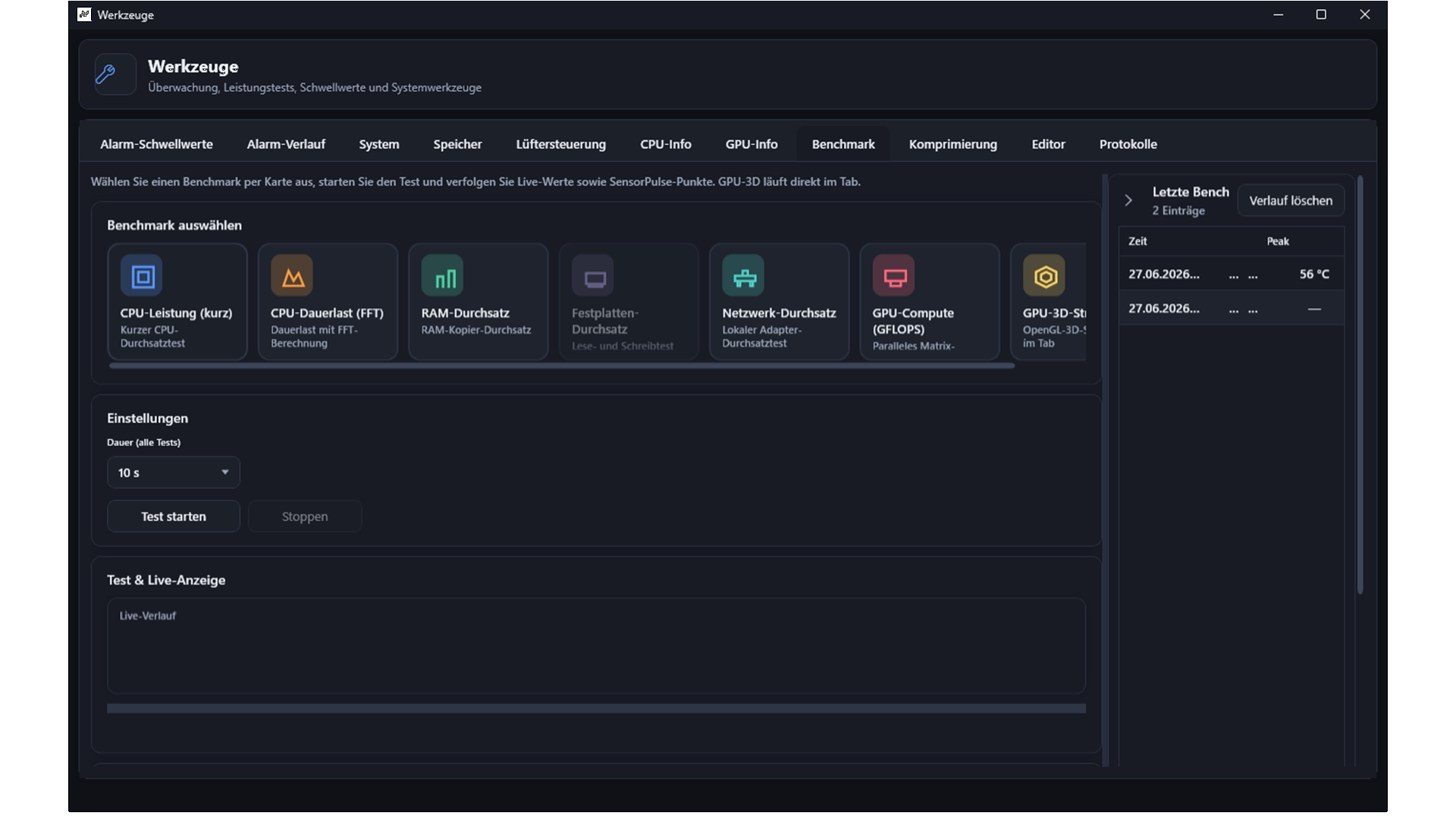Switch to the Lüftersteuerung tab

[560, 144]
